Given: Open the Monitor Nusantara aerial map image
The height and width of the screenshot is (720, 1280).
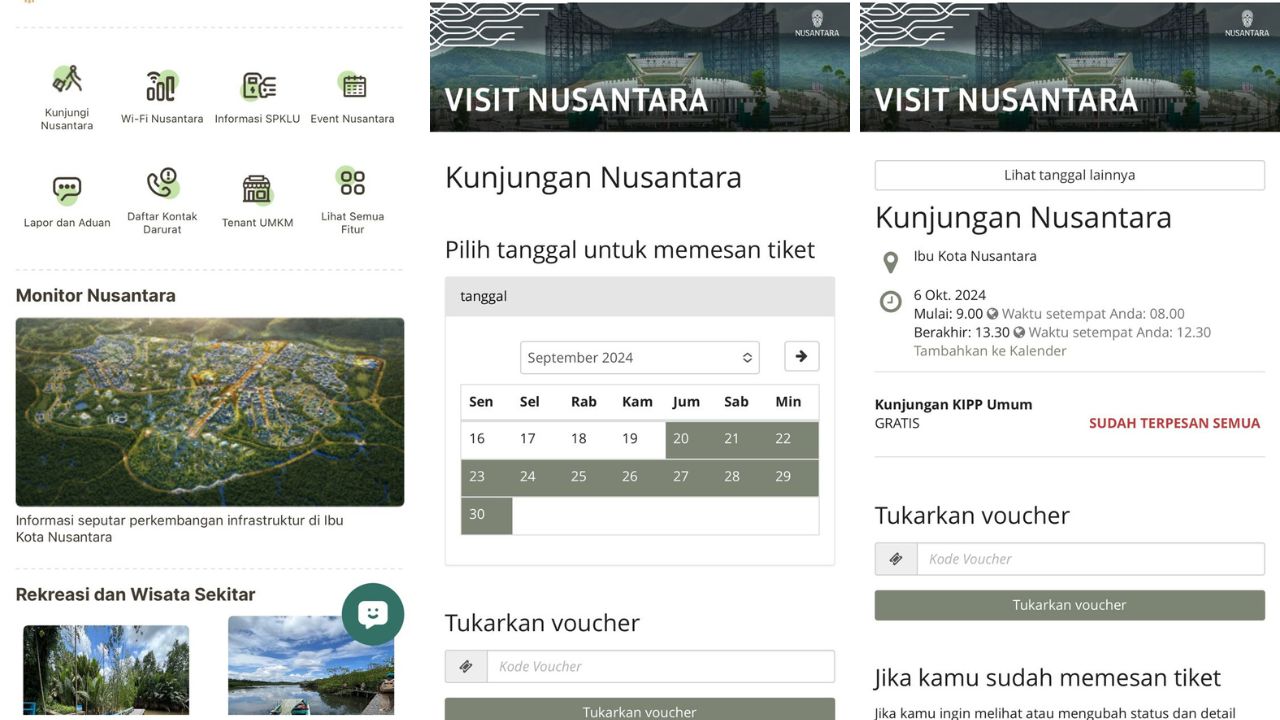Looking at the screenshot, I should pyautogui.click(x=210, y=412).
